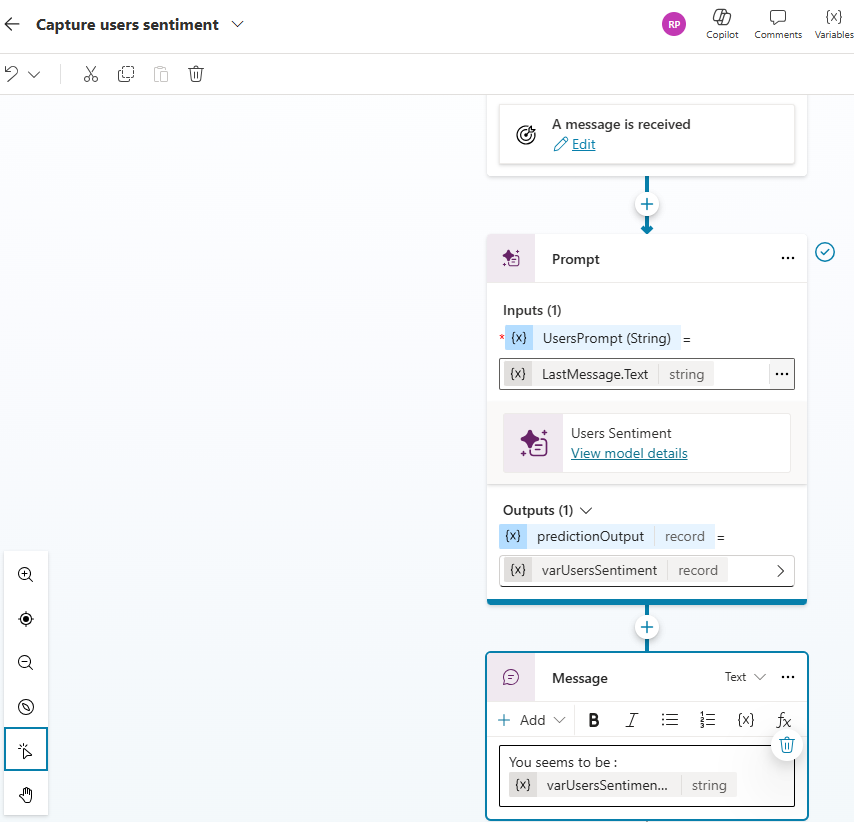Expand the topic name dropdown chevron
This screenshot has height=822, width=854.
pyautogui.click(x=237, y=25)
